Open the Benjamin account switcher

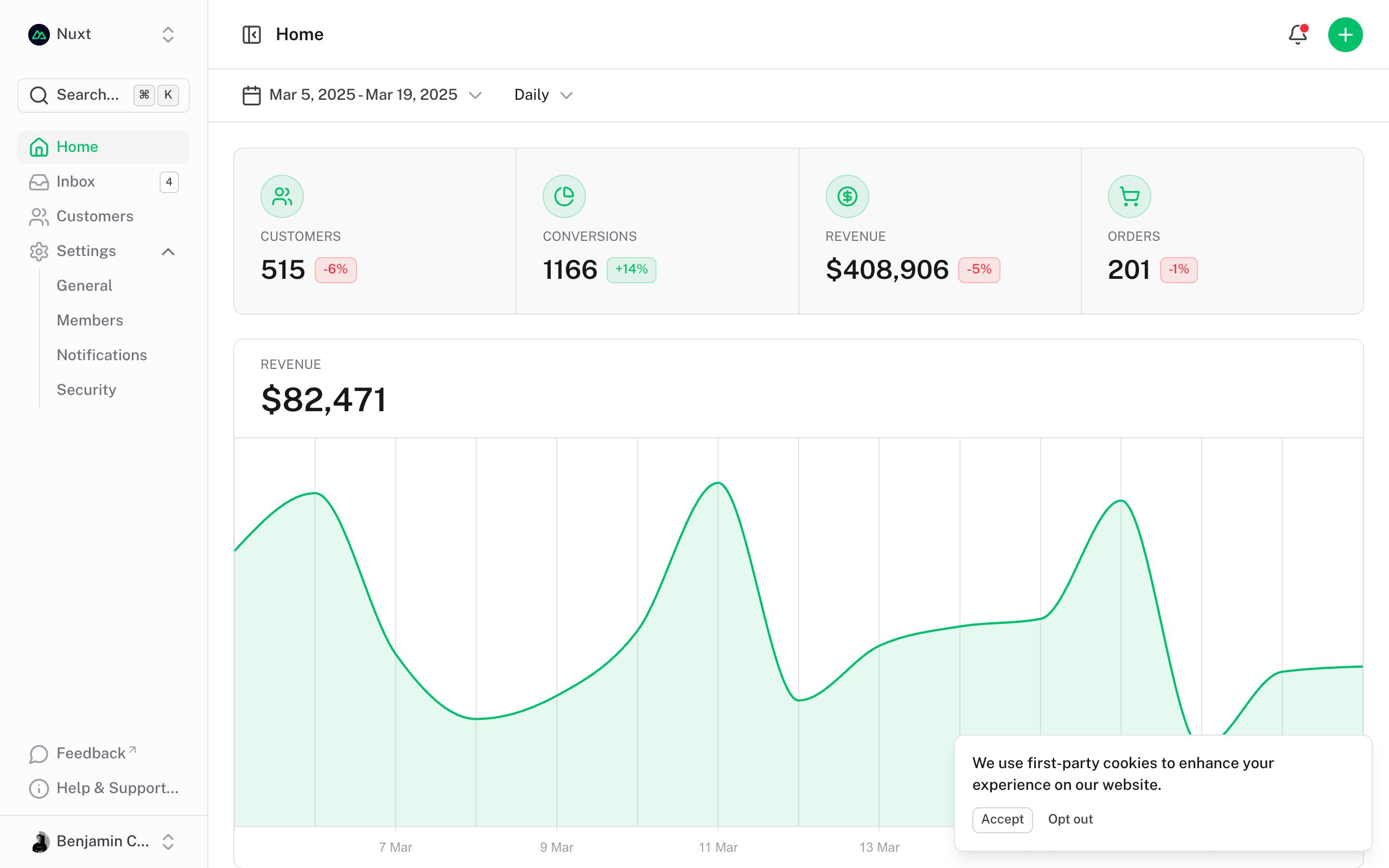tap(102, 841)
